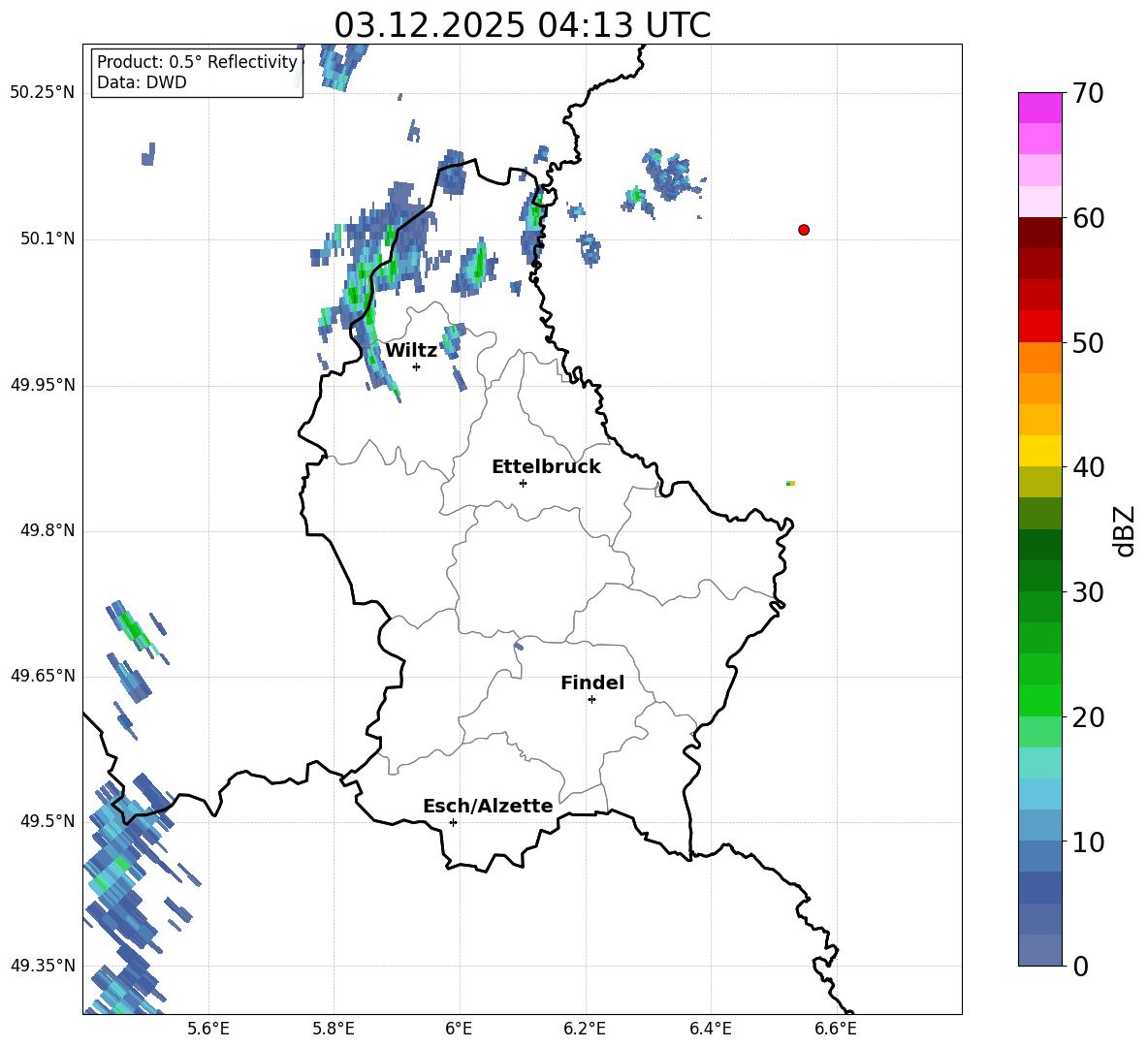1148x1048 pixels.
Task: Click the tiny blue echo between Ettelbruck and Findel
Action: 519,647
